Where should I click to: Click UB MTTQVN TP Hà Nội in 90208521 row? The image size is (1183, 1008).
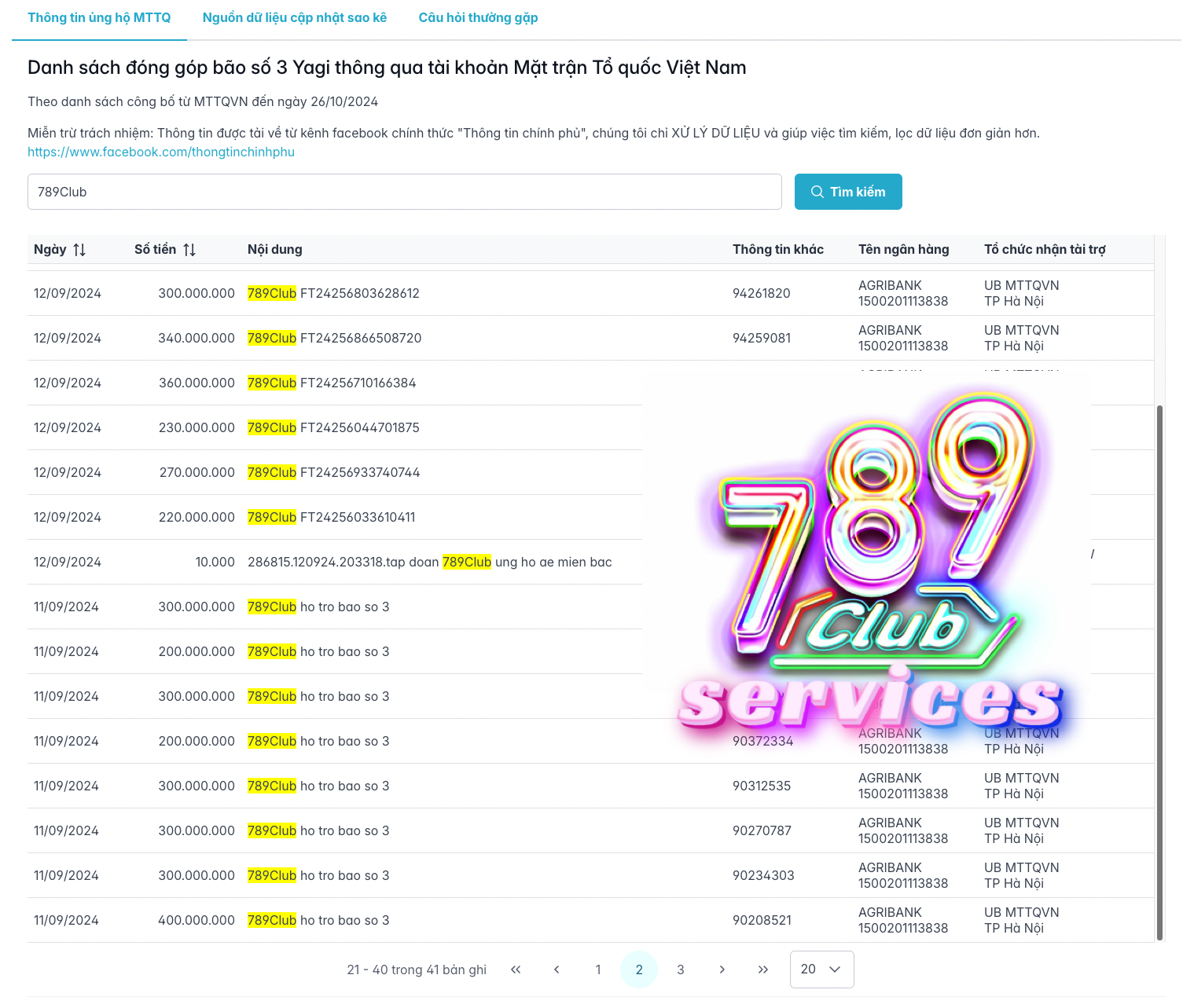[x=1021, y=920]
